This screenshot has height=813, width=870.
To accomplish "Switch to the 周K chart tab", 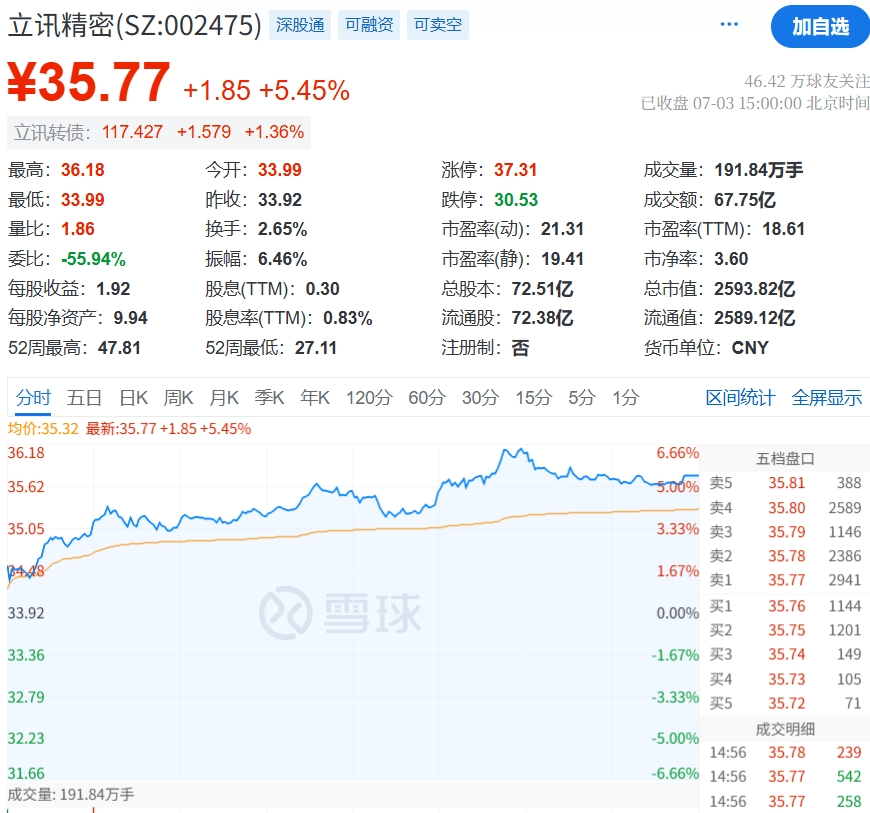I will [179, 398].
